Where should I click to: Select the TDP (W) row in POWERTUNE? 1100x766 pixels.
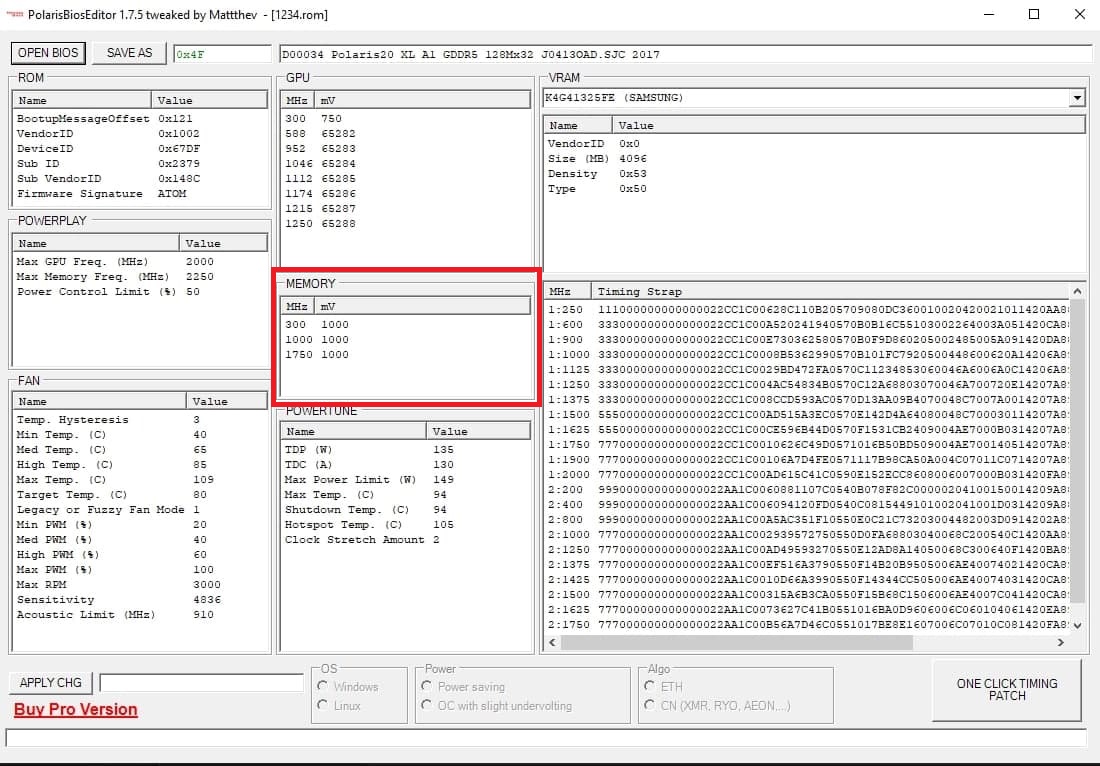click(x=405, y=450)
